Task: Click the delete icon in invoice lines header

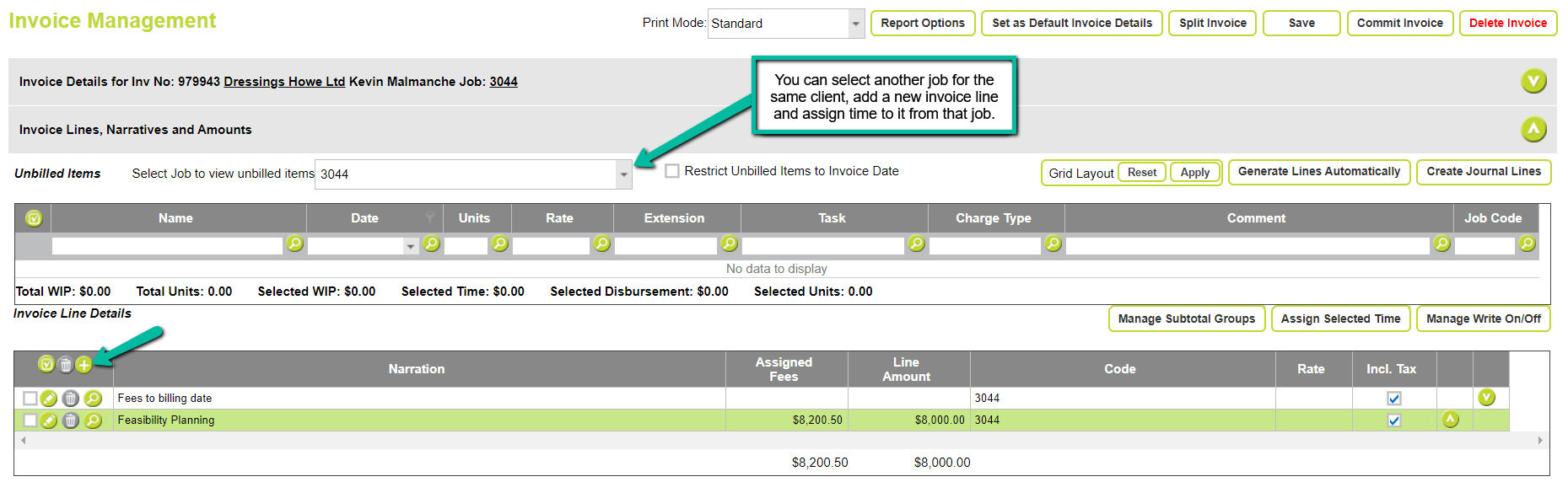Action: (65, 364)
